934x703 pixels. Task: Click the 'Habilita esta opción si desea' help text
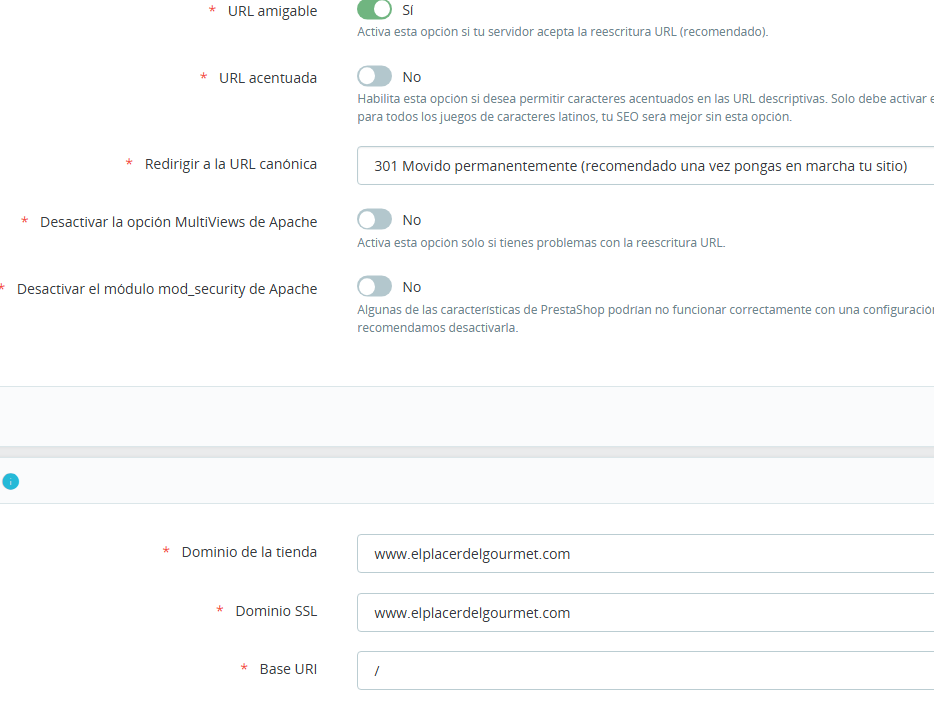(645, 107)
